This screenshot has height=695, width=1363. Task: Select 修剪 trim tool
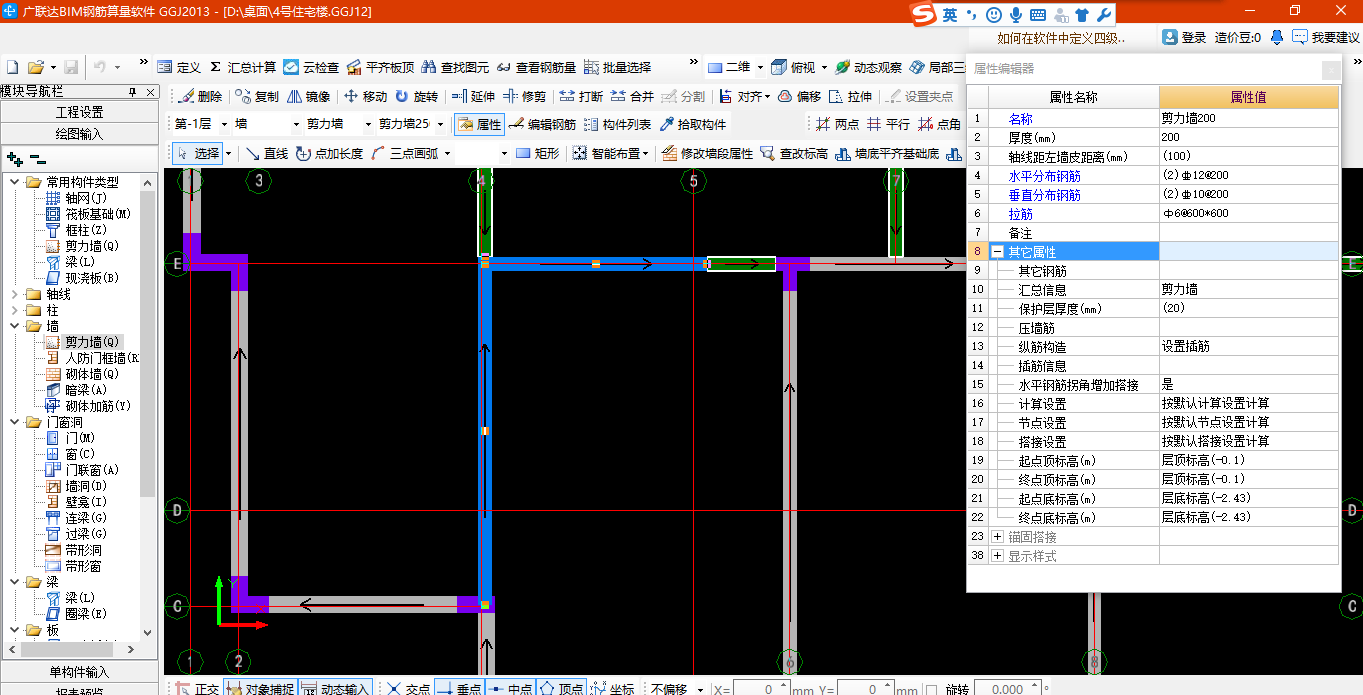click(x=524, y=97)
